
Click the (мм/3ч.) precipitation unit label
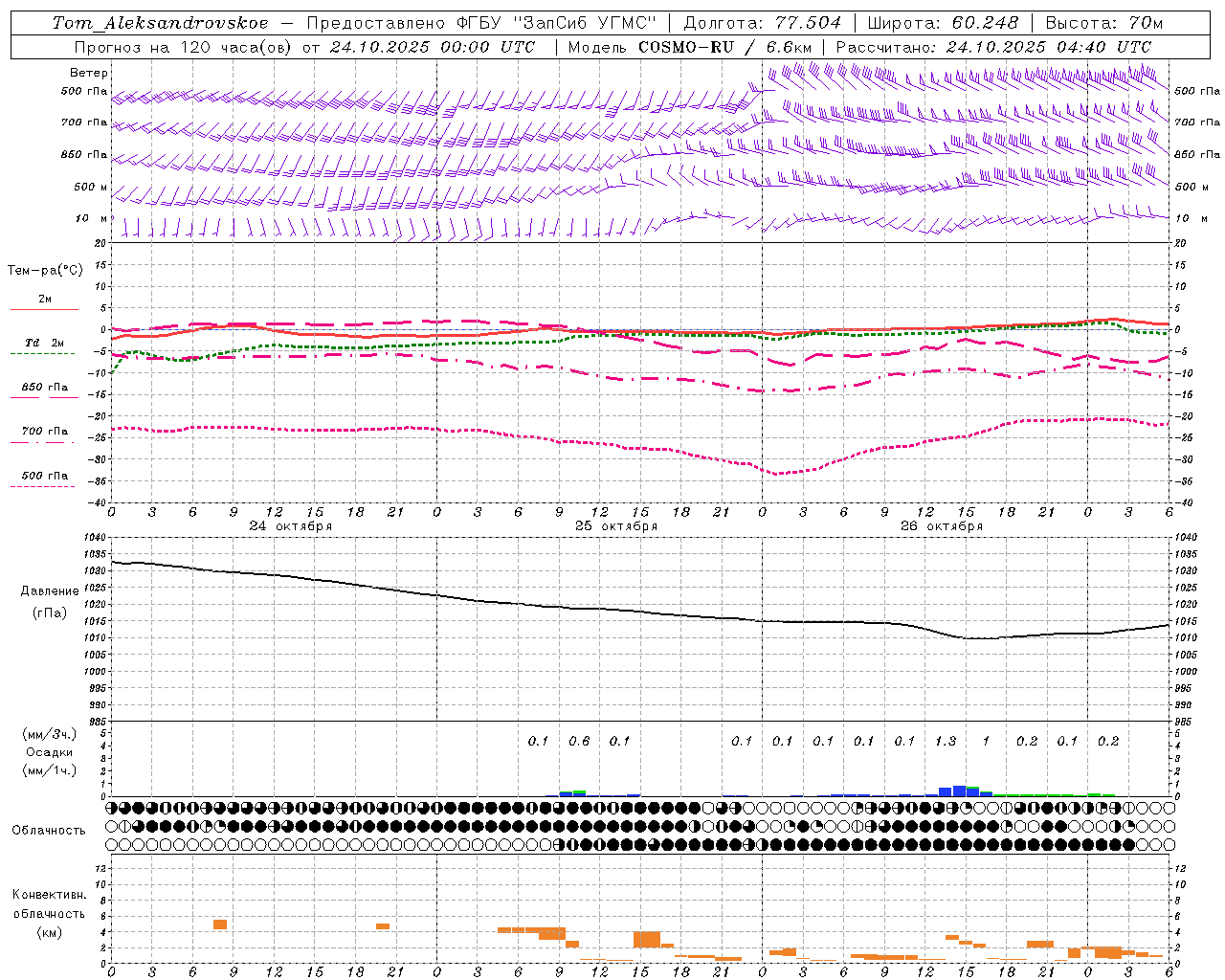tap(50, 735)
